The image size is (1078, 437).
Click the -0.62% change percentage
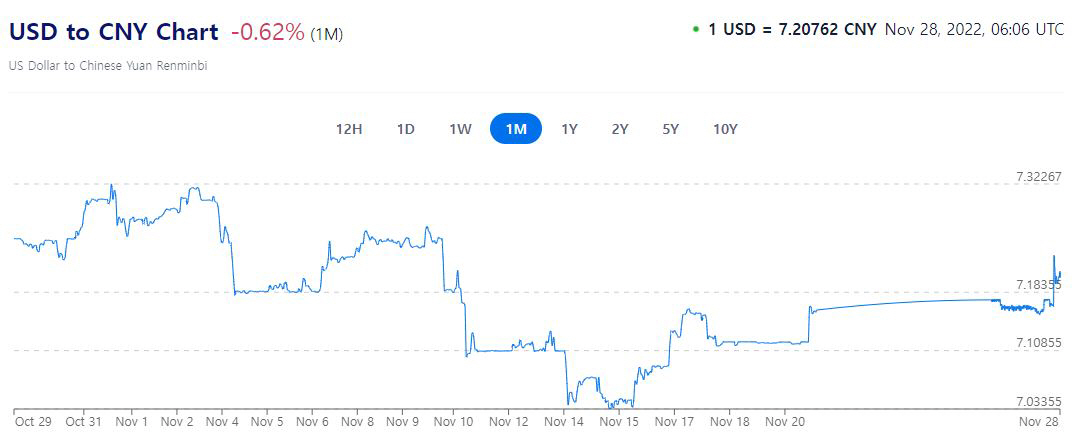tap(267, 32)
